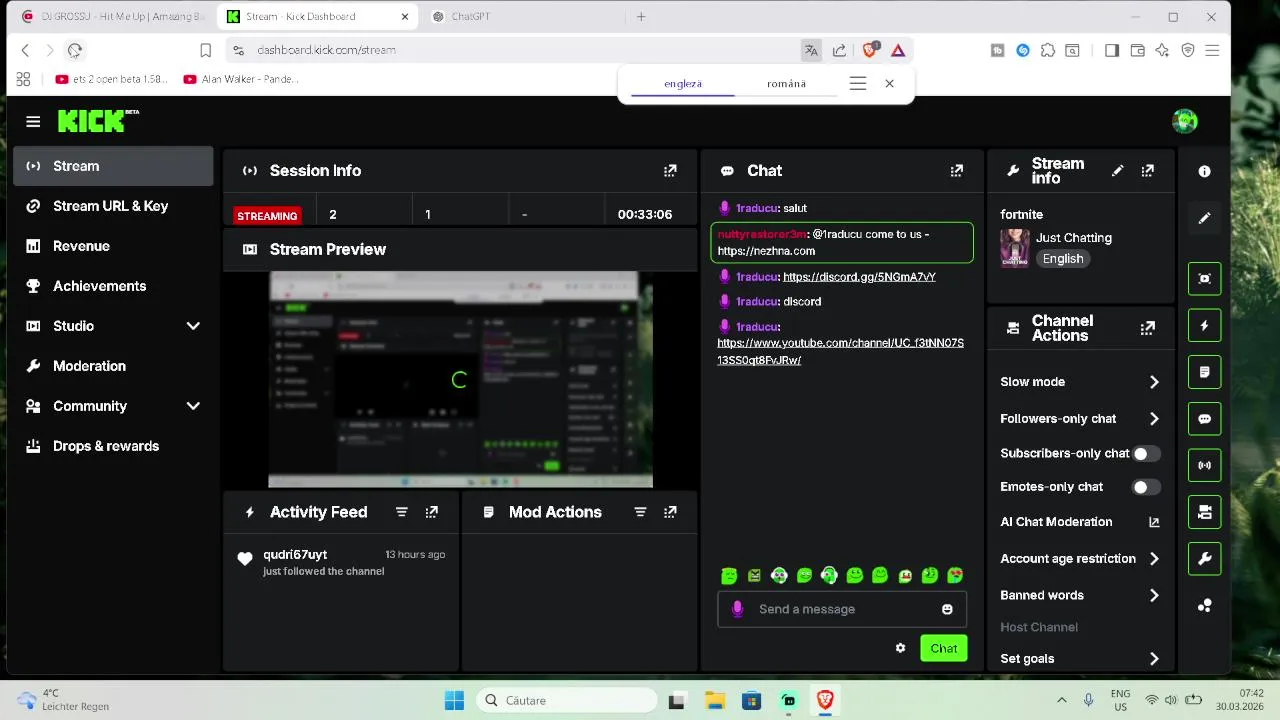Select română in translate popup
This screenshot has width=1280, height=720.
tap(786, 84)
